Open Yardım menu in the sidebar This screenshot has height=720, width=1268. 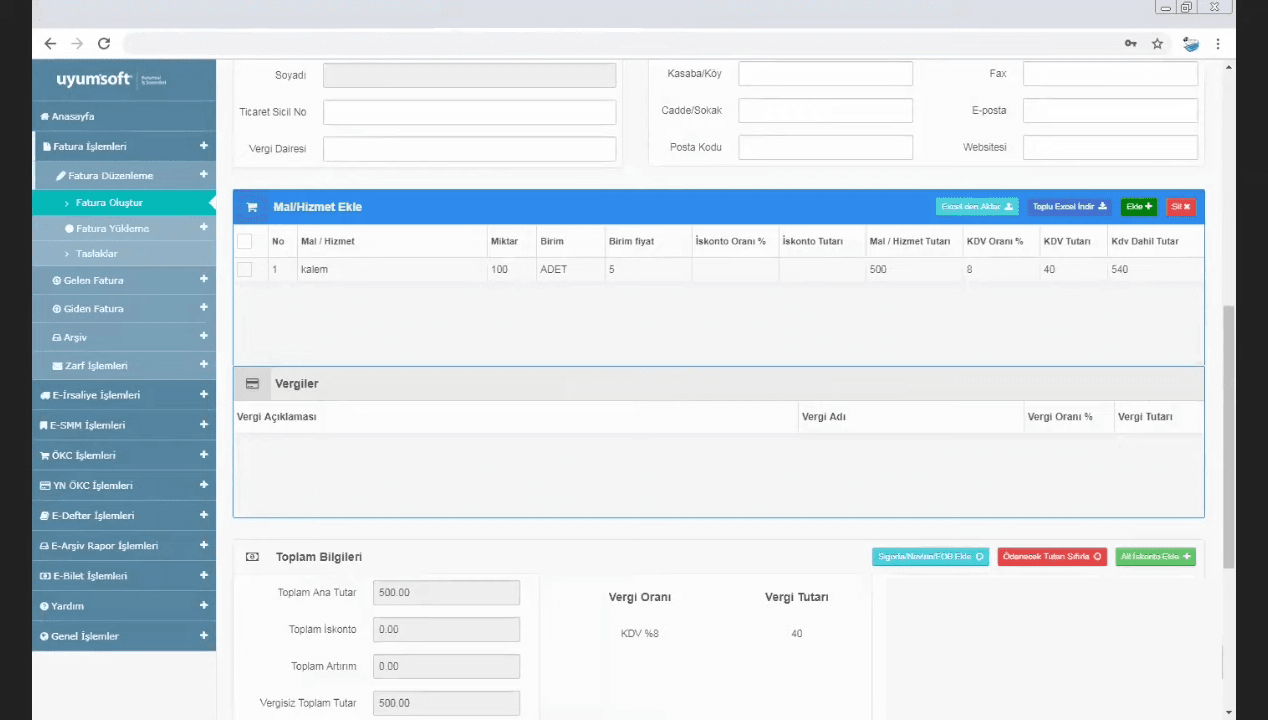(124, 606)
